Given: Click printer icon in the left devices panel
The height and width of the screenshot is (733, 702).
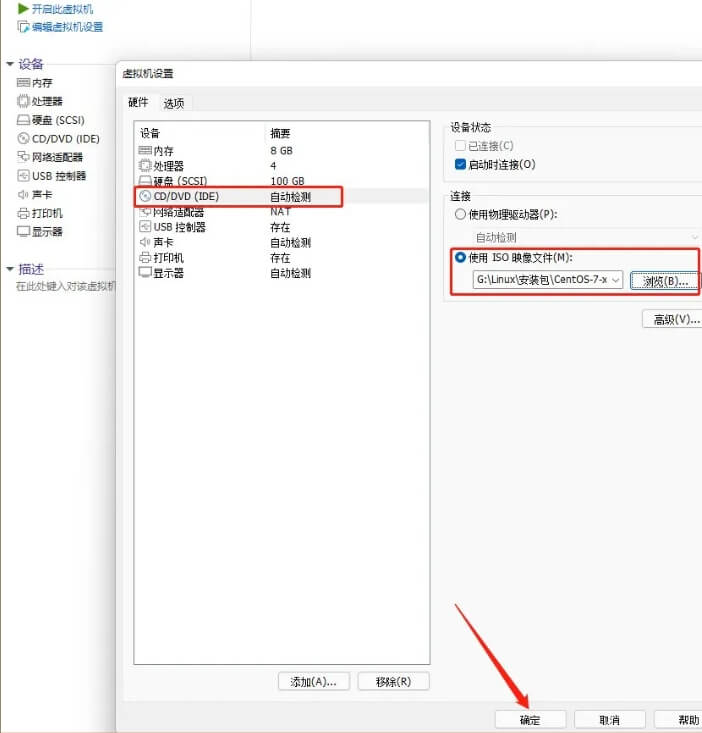Looking at the screenshot, I should (23, 213).
